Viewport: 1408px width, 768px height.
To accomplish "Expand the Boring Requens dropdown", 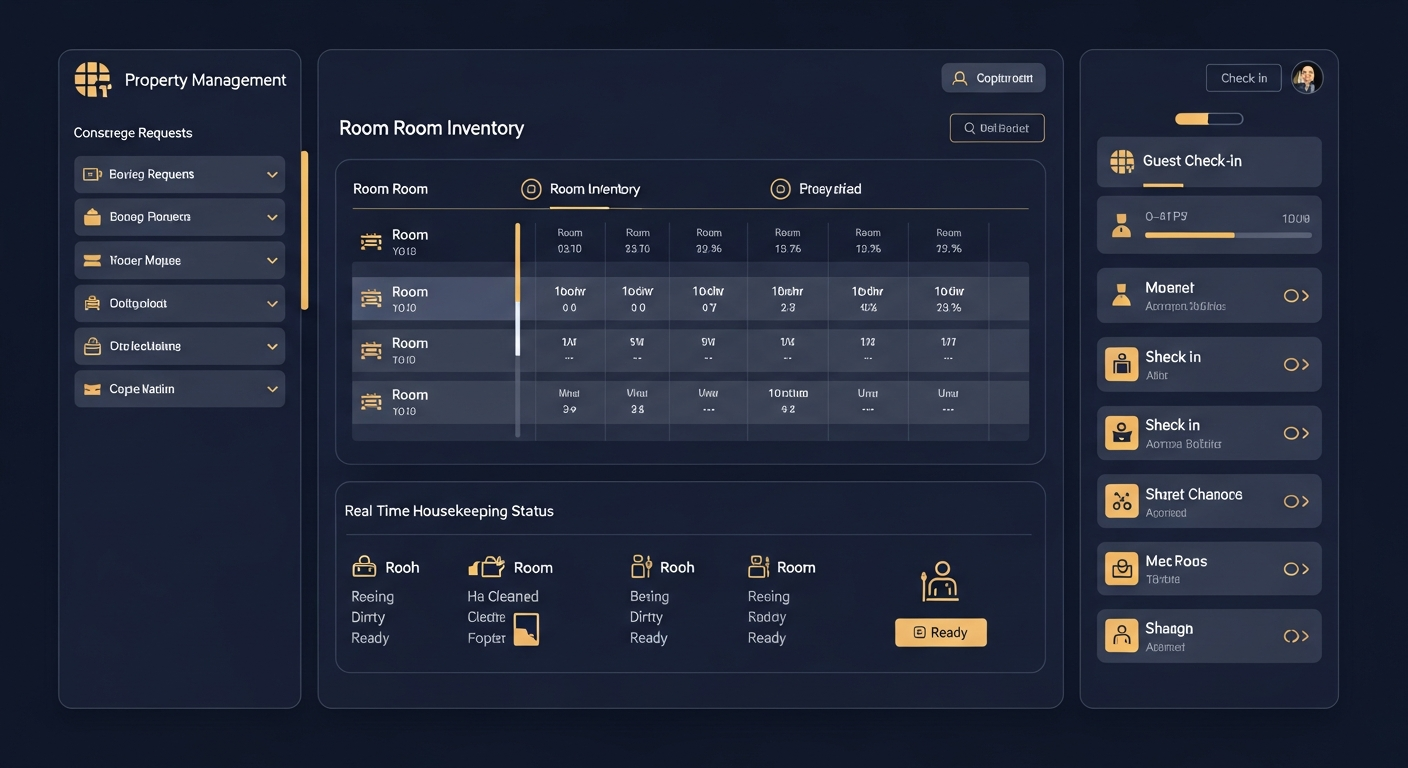I will point(272,175).
